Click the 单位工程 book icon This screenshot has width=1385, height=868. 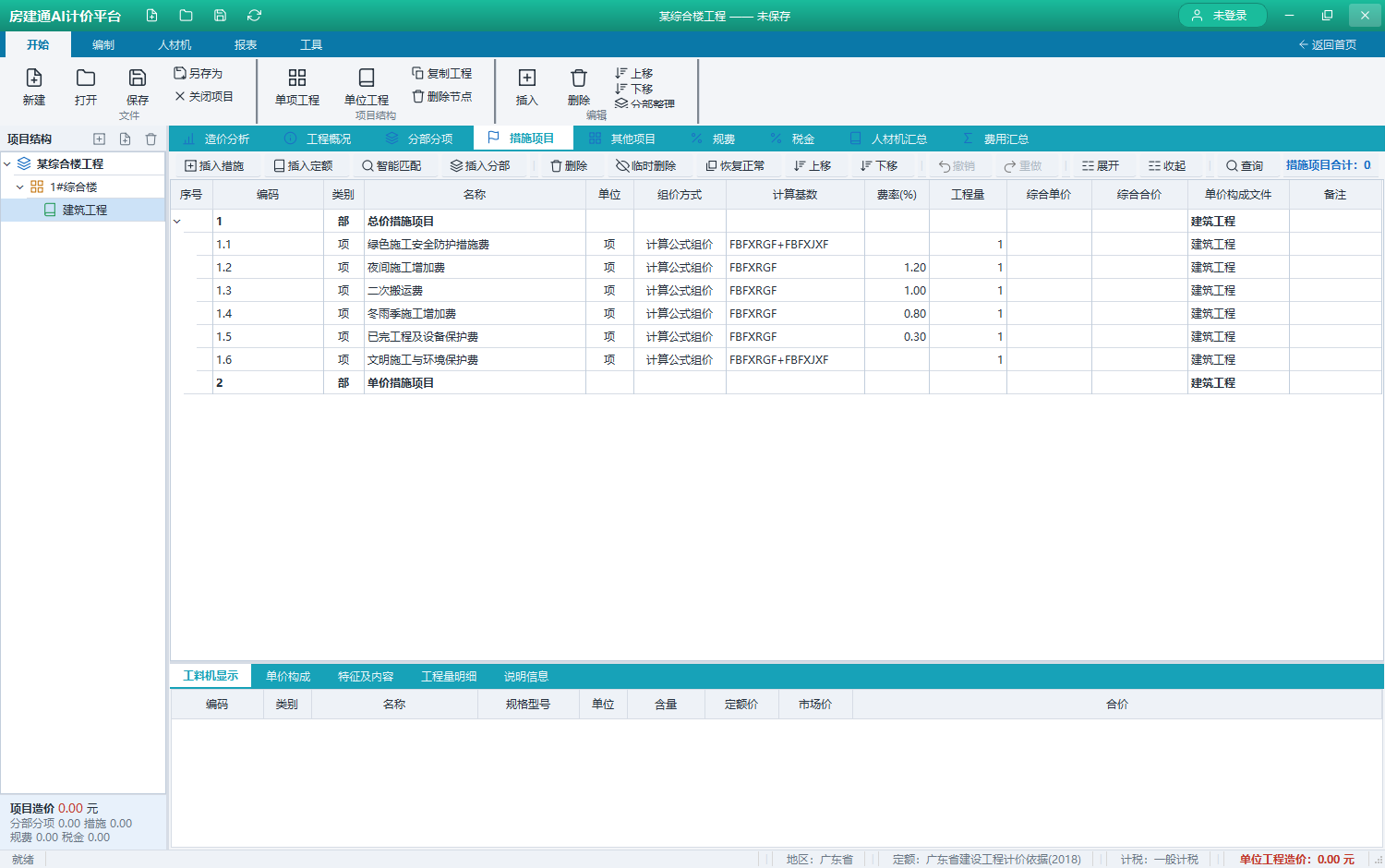(367, 78)
